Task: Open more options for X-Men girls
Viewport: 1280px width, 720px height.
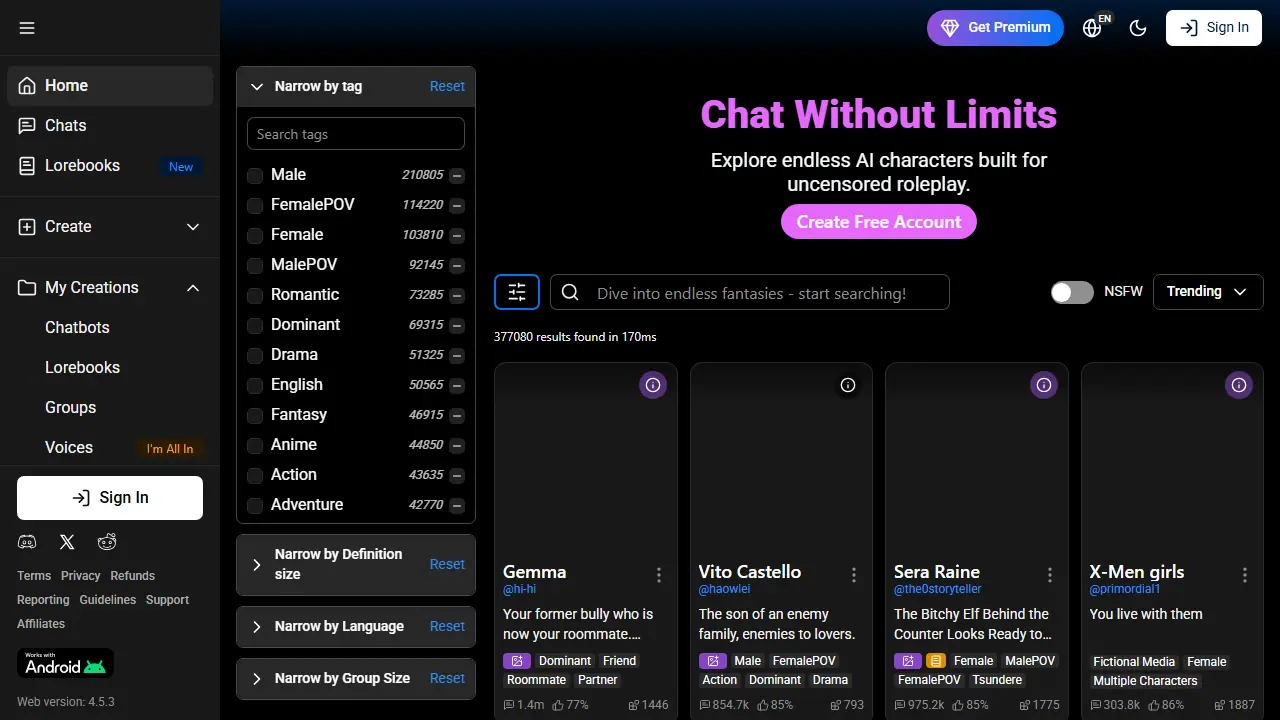Action: (1245, 575)
